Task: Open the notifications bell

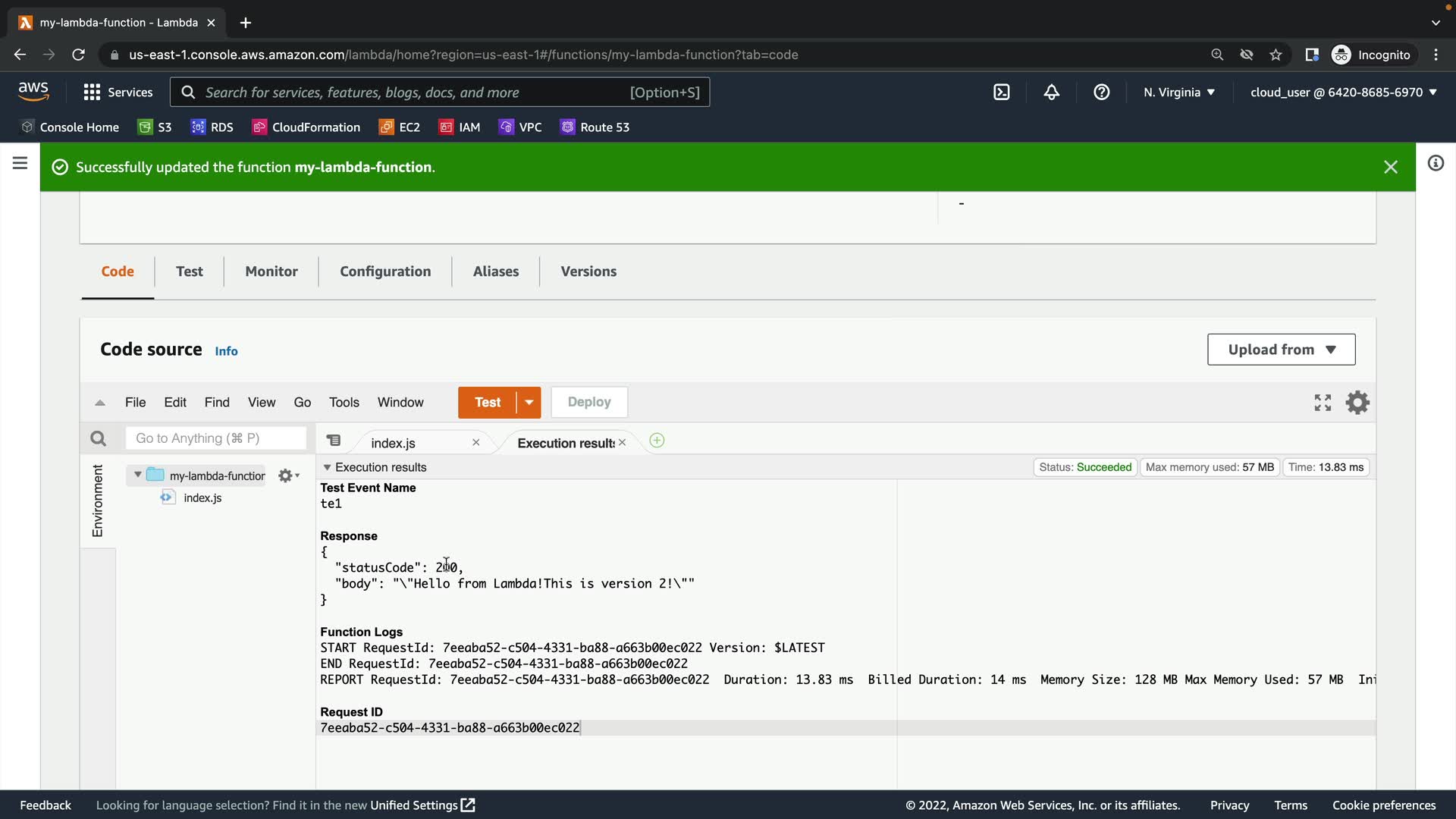Action: click(x=1051, y=93)
